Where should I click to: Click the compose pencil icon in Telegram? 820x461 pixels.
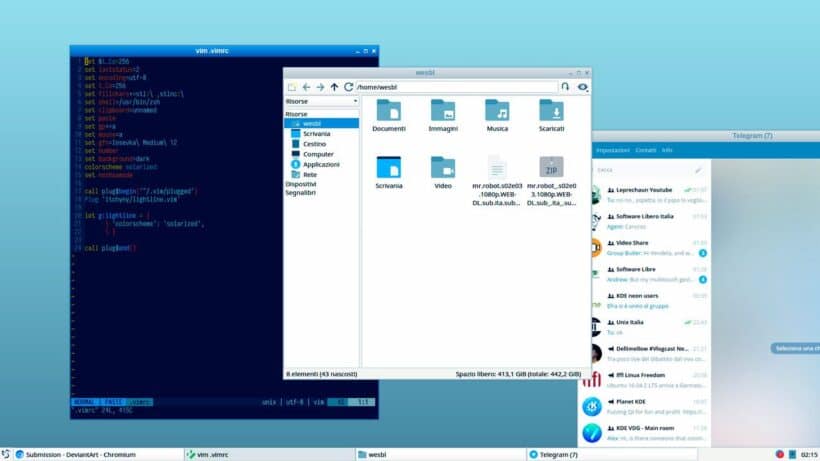698,170
